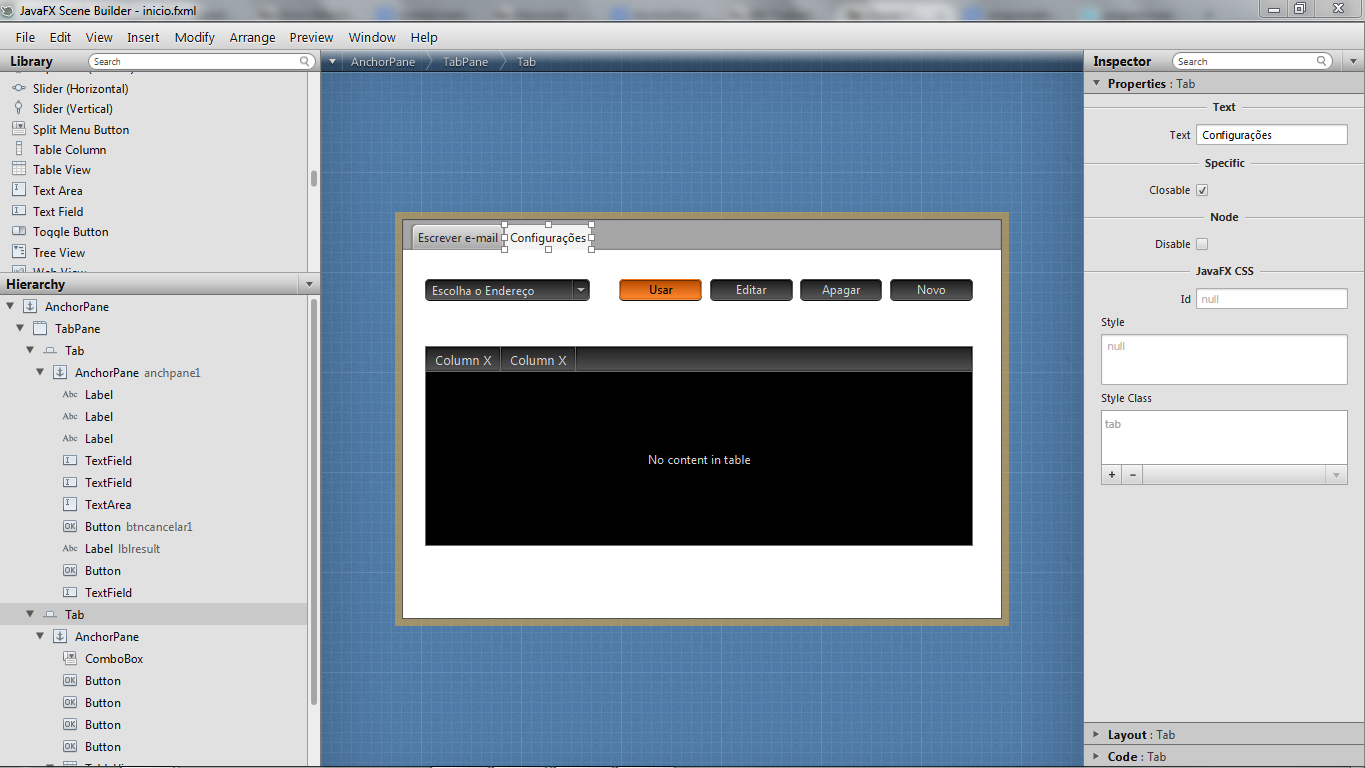Select the ComboBox icon in Hierarchy

pyautogui.click(x=70, y=658)
